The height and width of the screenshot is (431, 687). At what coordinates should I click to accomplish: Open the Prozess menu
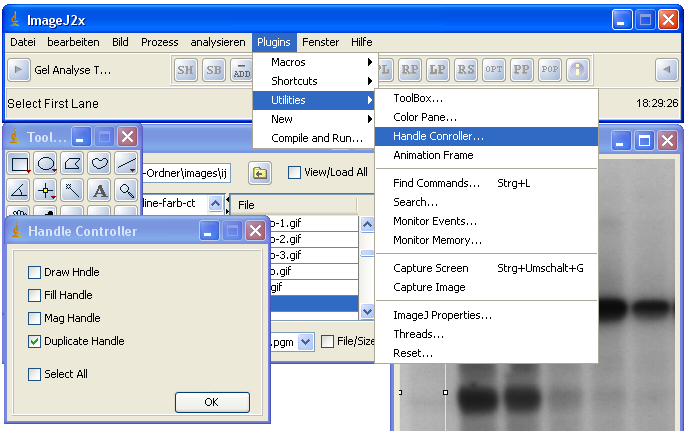coord(159,42)
